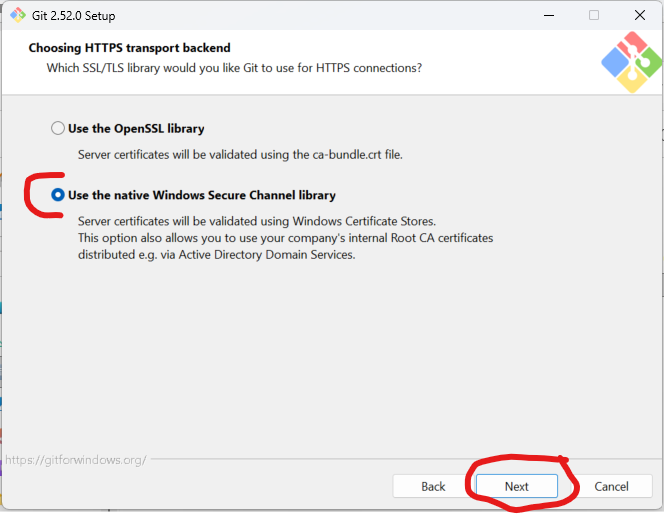Viewport: 664px width, 514px height.
Task: Click the 'Choosing HTTPS transport backend' heading
Action: tap(130, 48)
